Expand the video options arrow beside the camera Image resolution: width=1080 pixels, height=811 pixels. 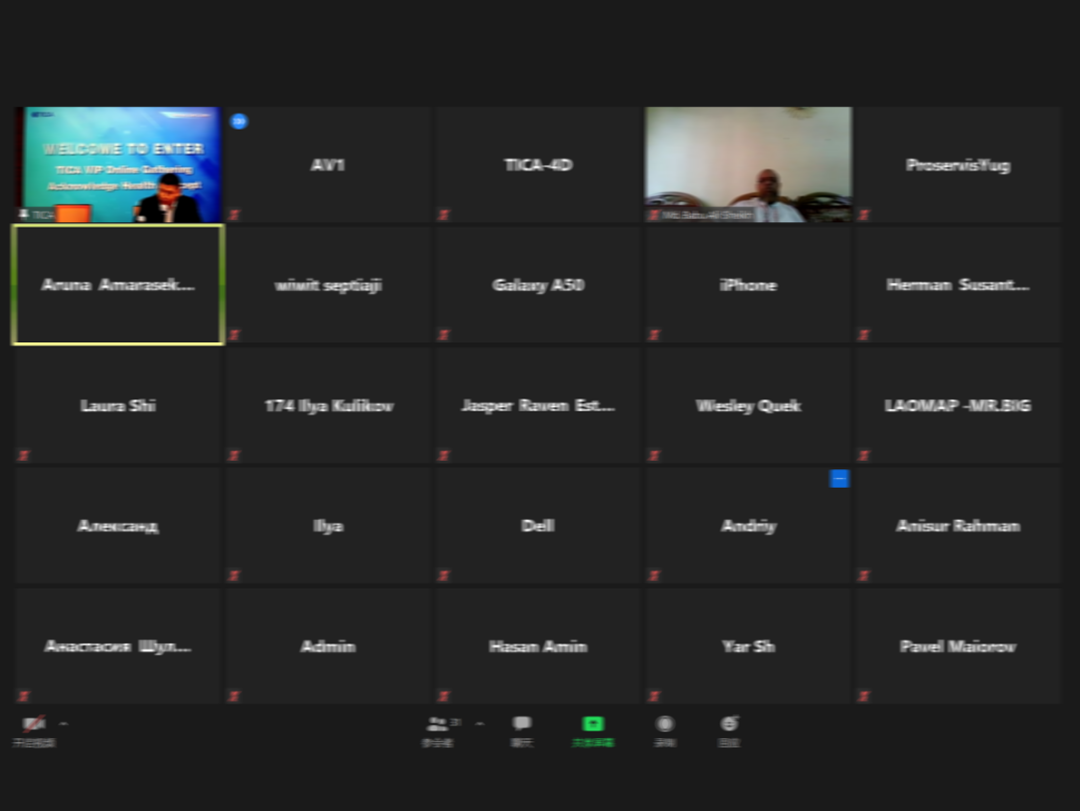coord(64,723)
